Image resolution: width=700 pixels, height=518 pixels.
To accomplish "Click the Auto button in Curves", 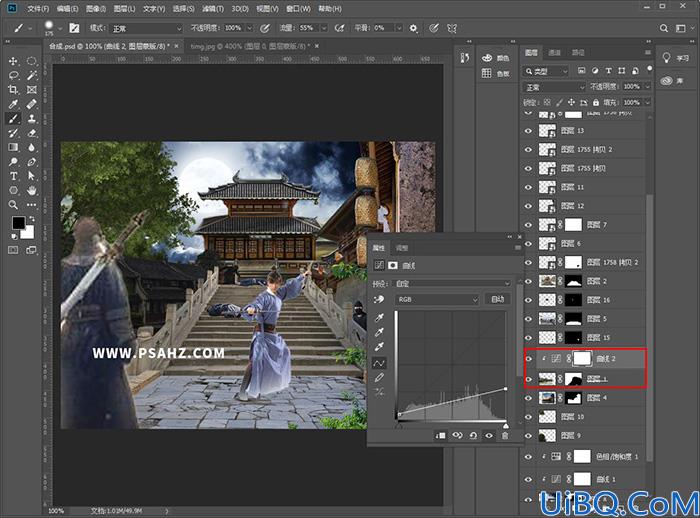I will 497,300.
